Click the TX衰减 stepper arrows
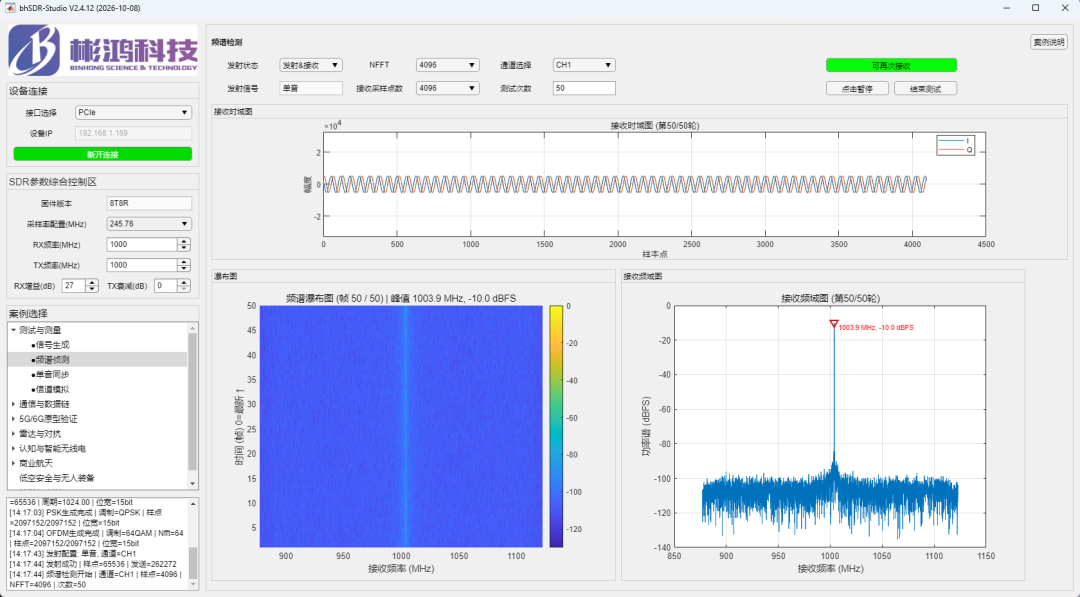The image size is (1080, 597). [x=184, y=286]
